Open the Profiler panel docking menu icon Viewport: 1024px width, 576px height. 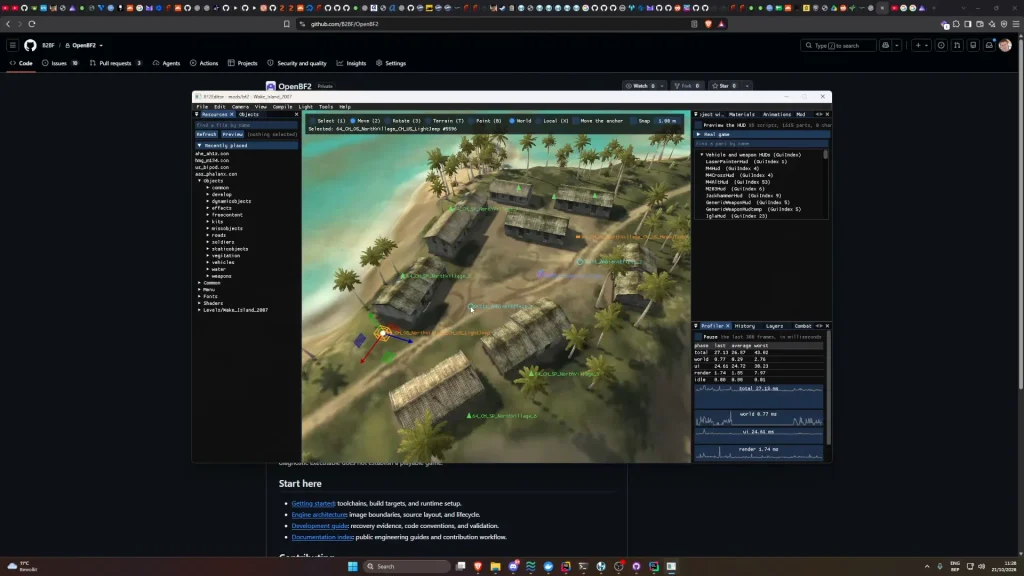(x=696, y=326)
